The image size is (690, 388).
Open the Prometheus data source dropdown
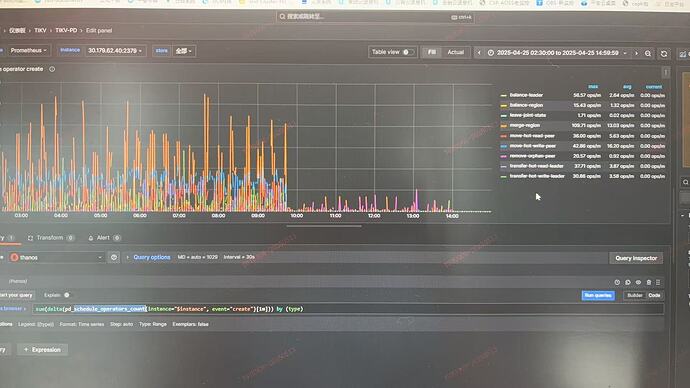pos(29,51)
